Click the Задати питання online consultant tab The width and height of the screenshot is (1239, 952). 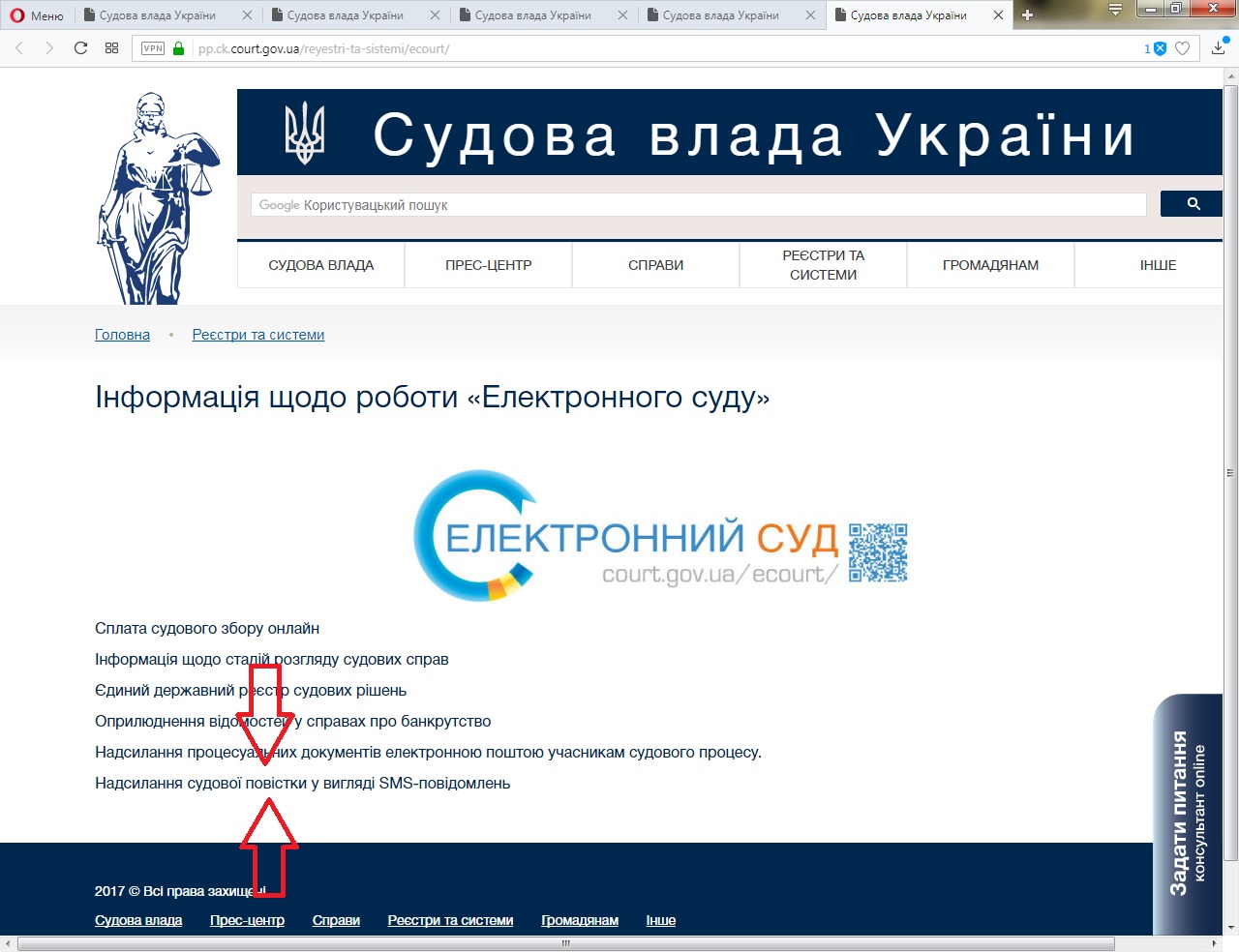1188,813
